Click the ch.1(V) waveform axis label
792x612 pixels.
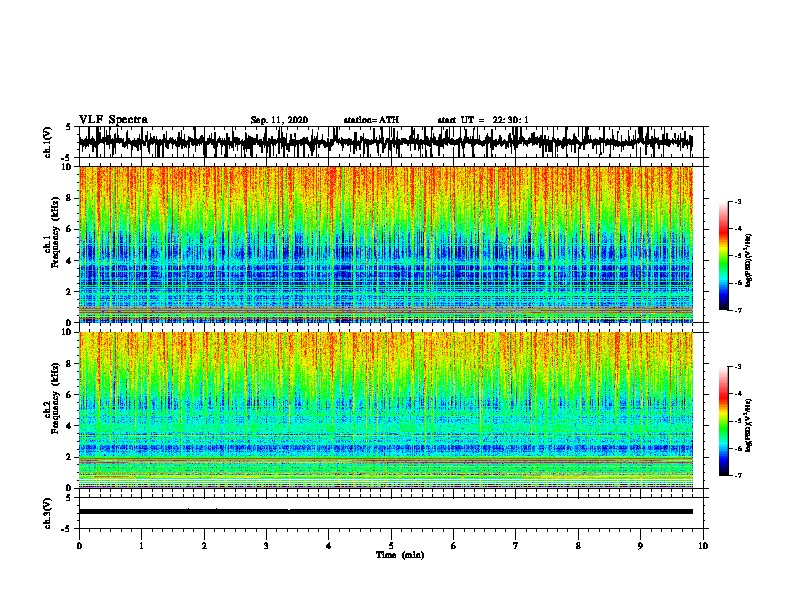click(48, 142)
